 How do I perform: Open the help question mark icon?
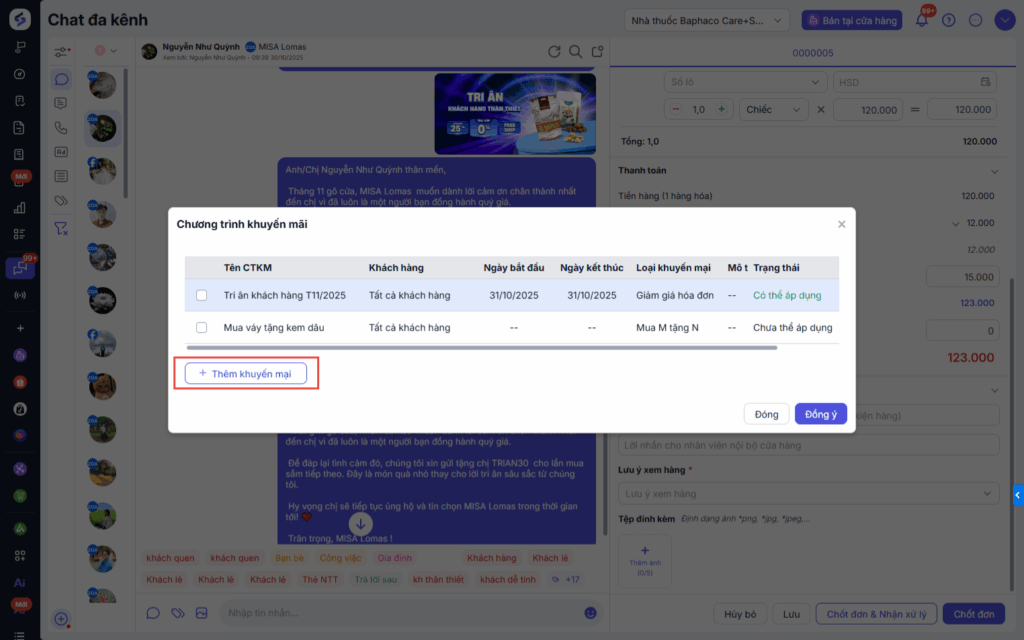(x=948, y=20)
